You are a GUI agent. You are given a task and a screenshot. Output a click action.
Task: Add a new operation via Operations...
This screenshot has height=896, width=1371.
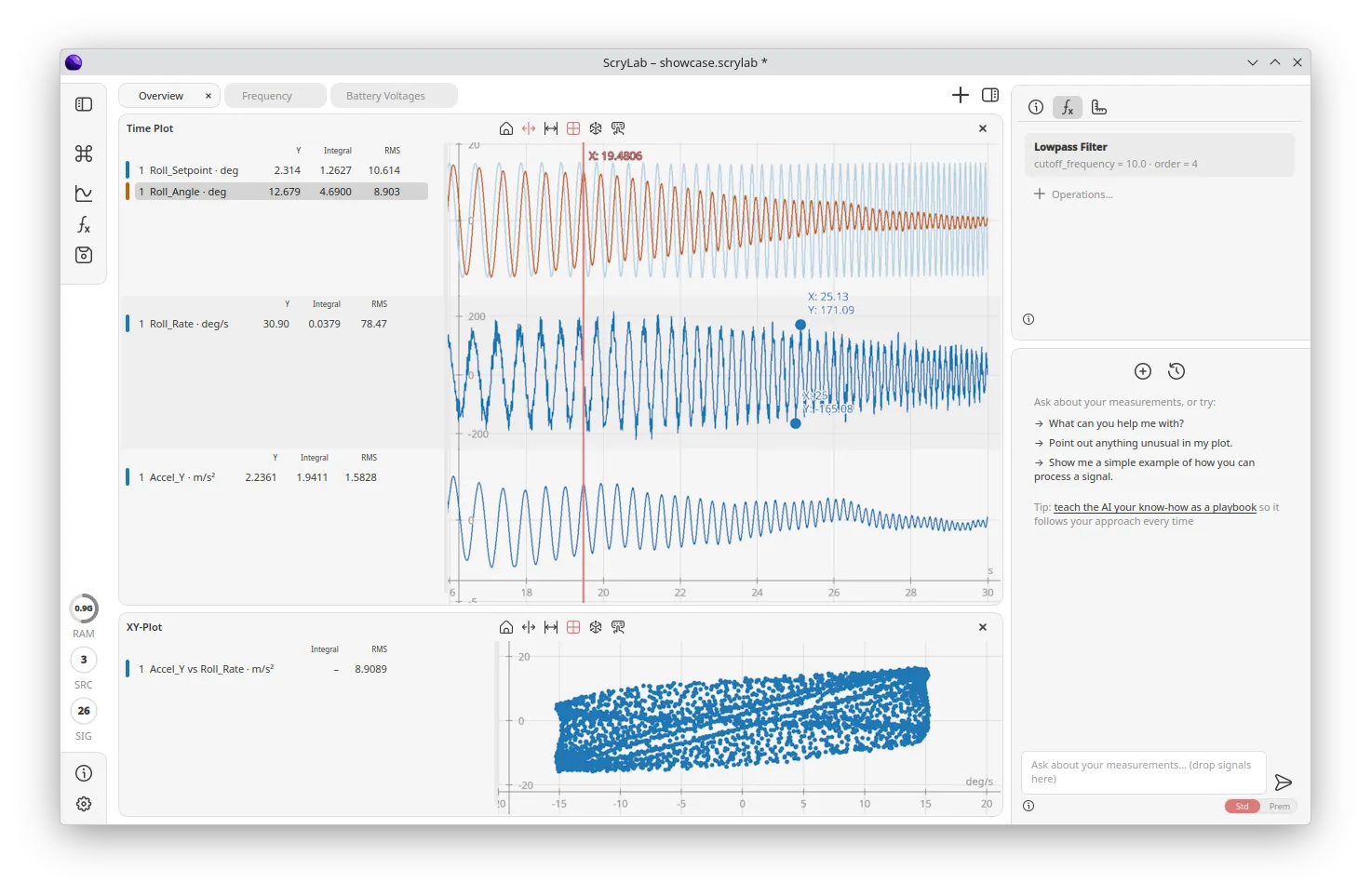point(1073,194)
